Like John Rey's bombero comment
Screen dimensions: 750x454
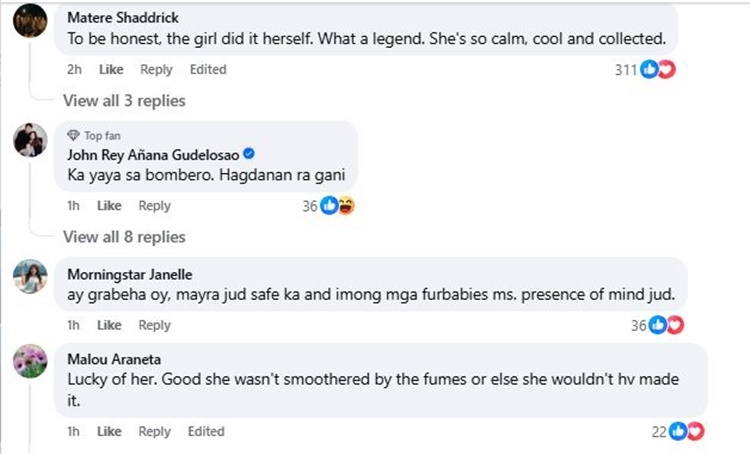click(x=111, y=206)
